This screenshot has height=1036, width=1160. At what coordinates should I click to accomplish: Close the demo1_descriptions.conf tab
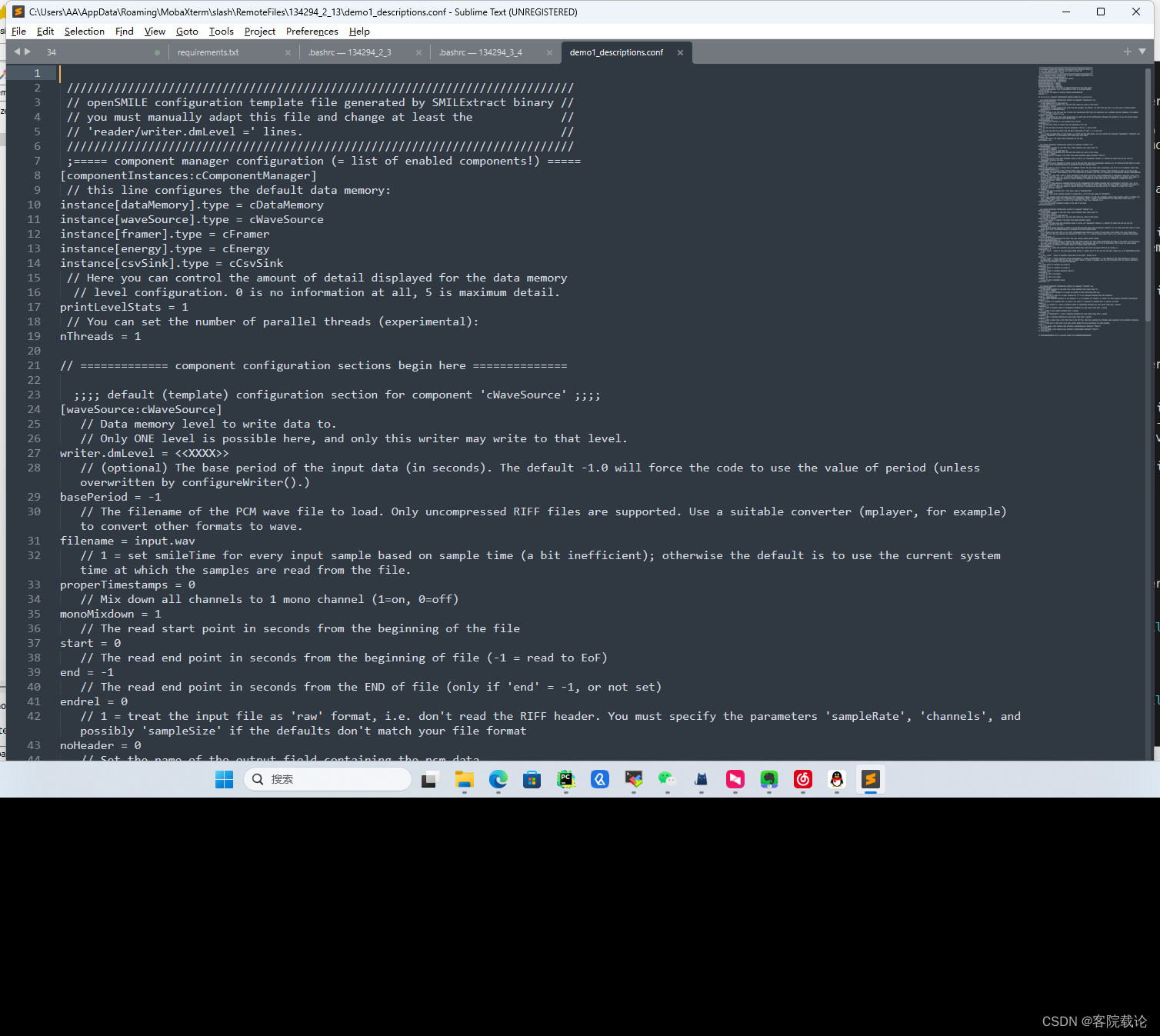[681, 53]
